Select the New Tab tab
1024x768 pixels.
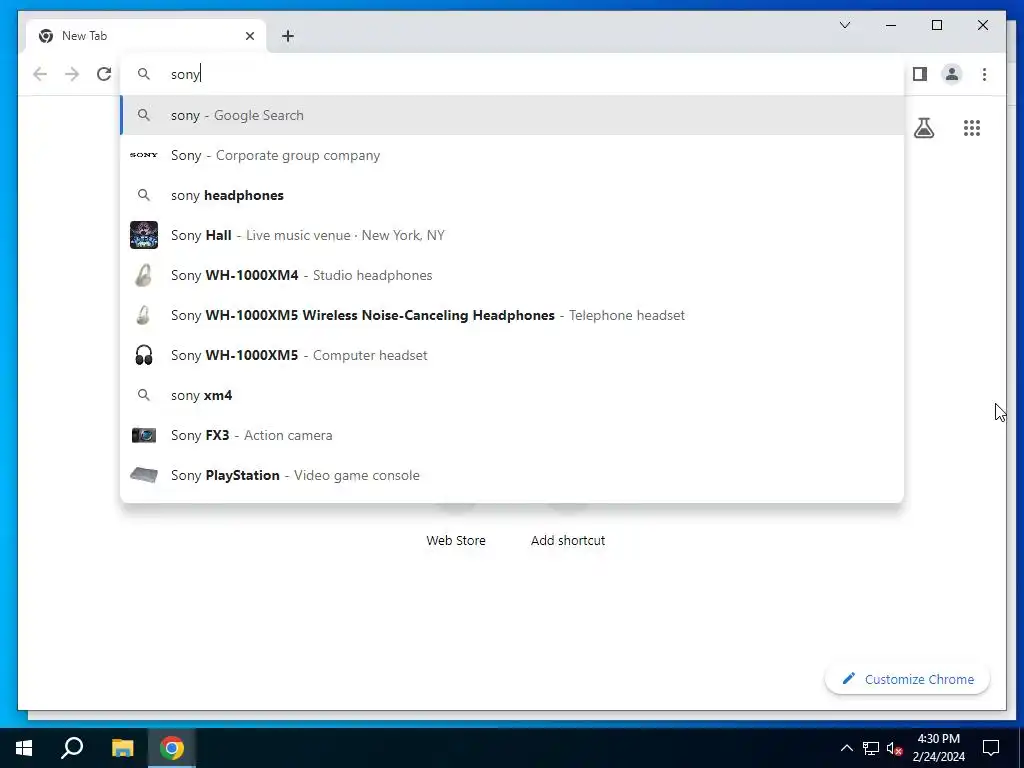click(x=146, y=36)
